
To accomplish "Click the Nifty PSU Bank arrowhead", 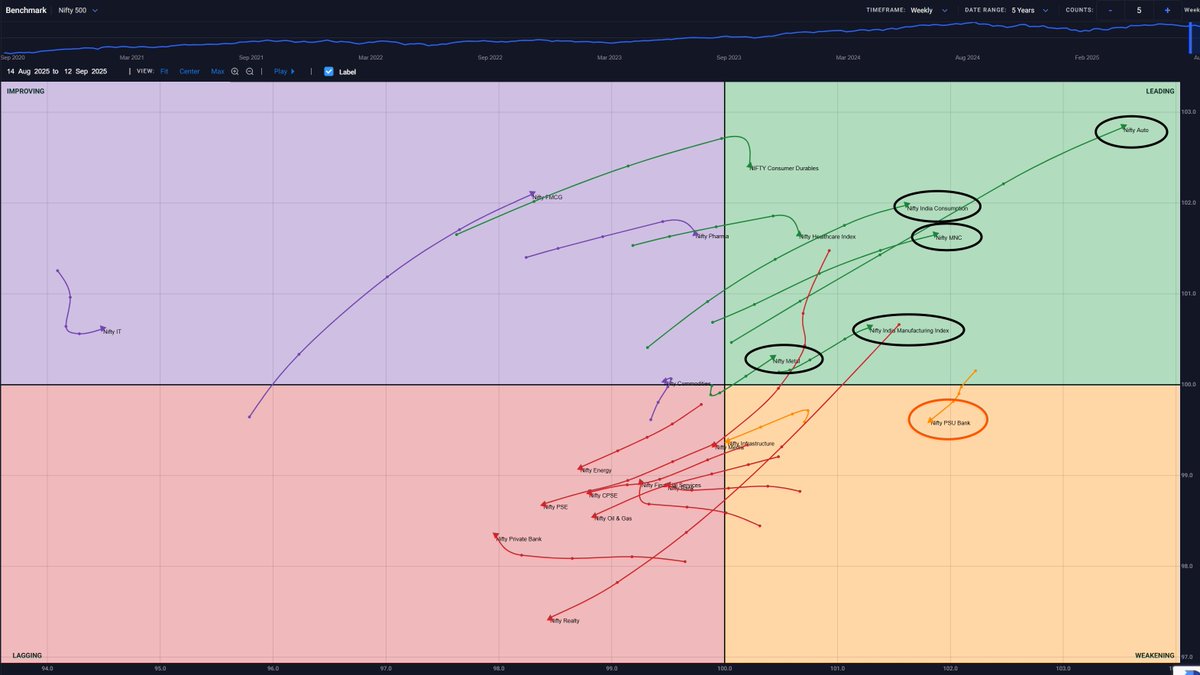I will click(930, 421).
